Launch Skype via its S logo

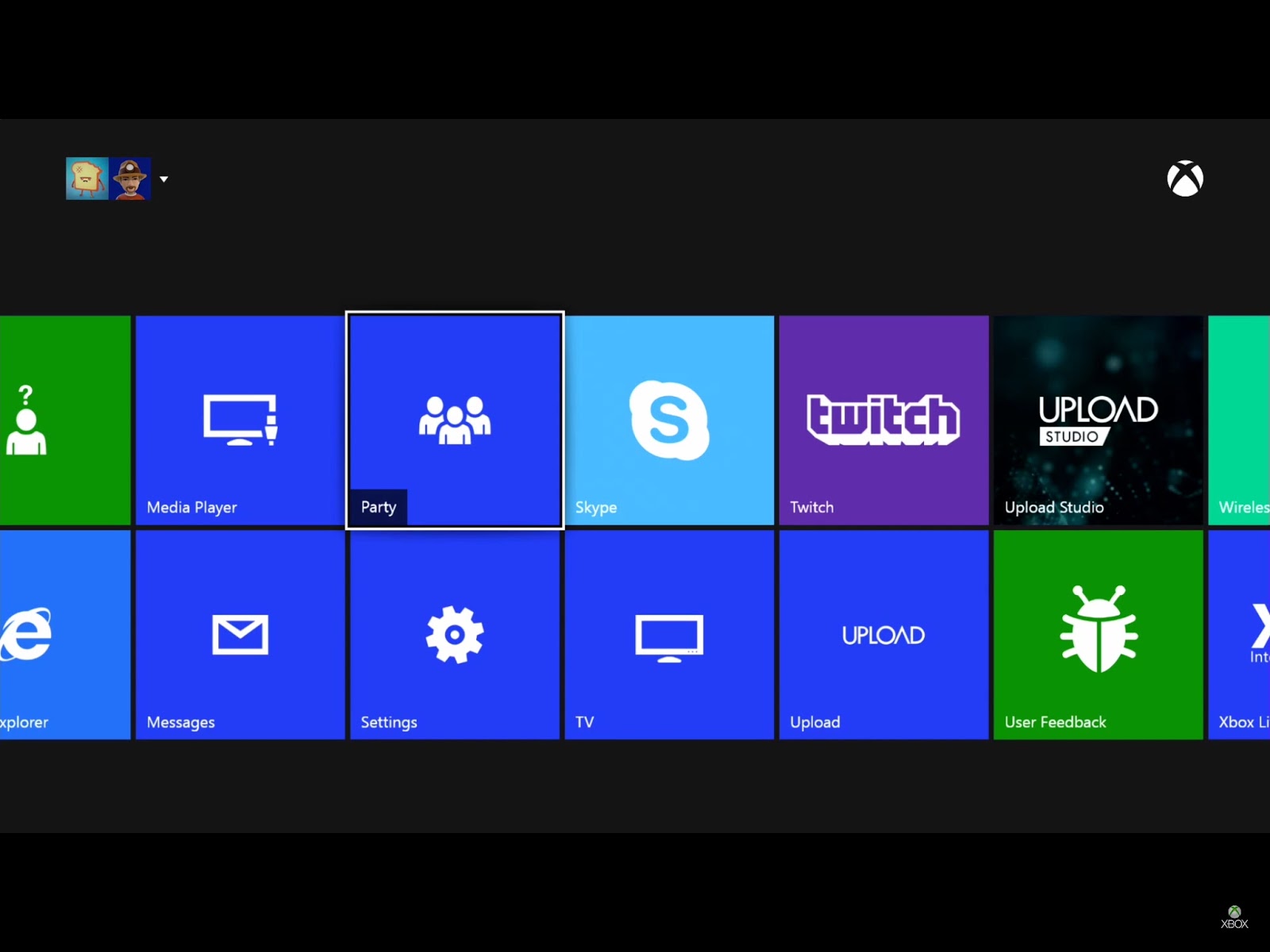[x=669, y=420]
